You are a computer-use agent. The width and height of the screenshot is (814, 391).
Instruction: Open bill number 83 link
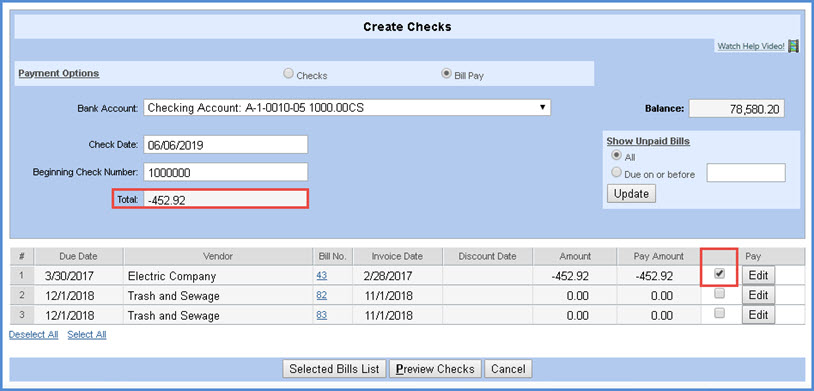click(x=321, y=315)
